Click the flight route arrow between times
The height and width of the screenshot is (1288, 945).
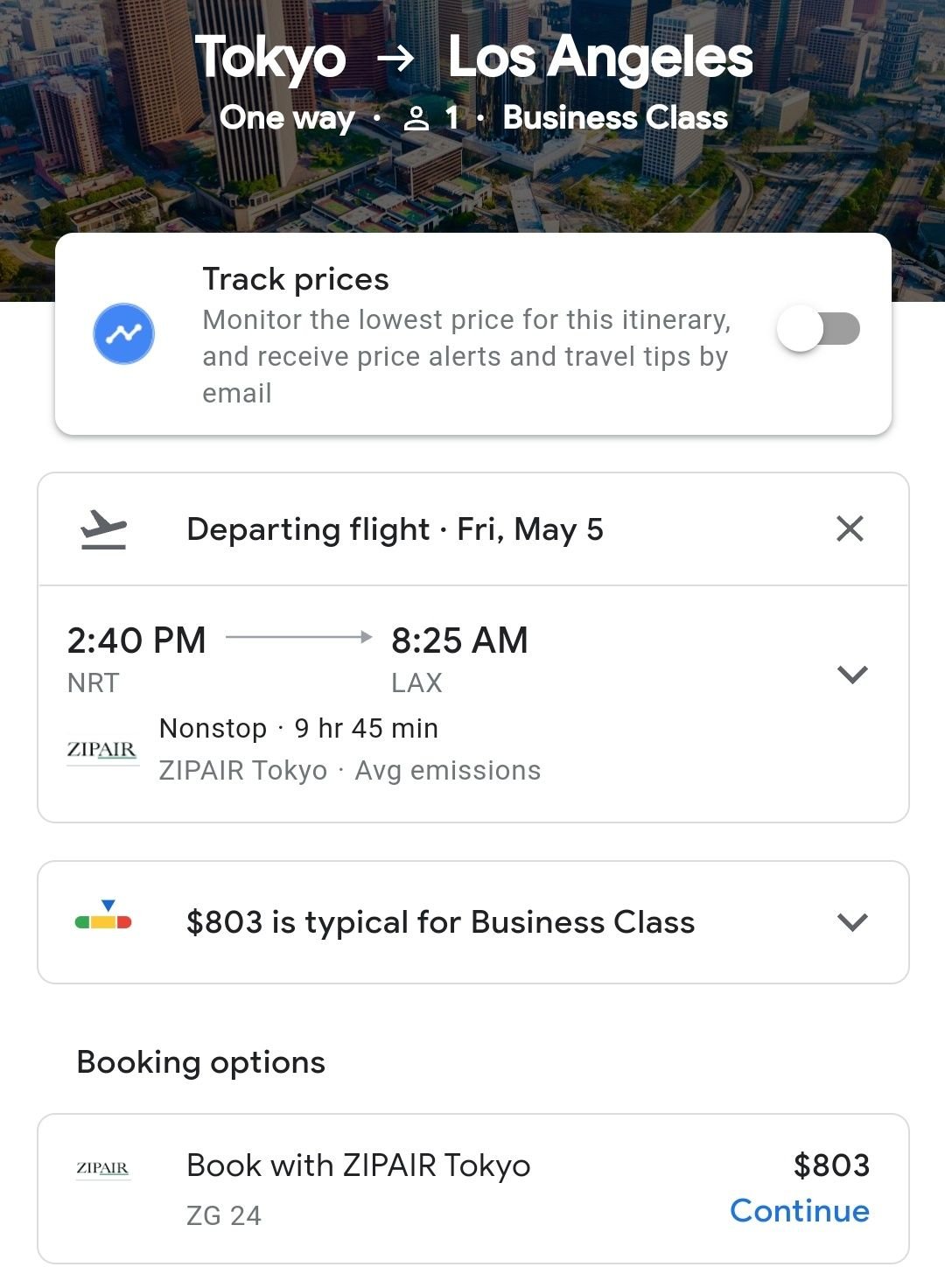pyautogui.click(x=298, y=638)
